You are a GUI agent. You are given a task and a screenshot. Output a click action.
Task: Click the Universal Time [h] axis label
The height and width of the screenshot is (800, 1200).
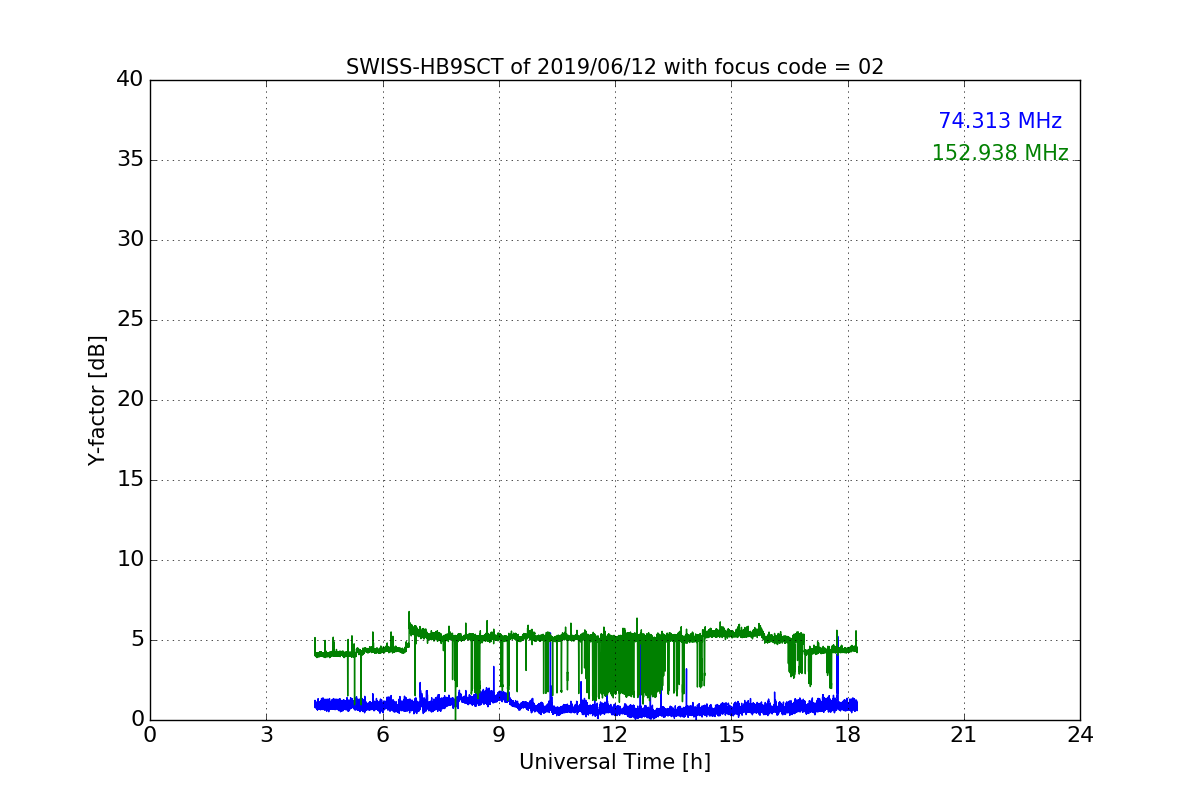(x=615, y=762)
